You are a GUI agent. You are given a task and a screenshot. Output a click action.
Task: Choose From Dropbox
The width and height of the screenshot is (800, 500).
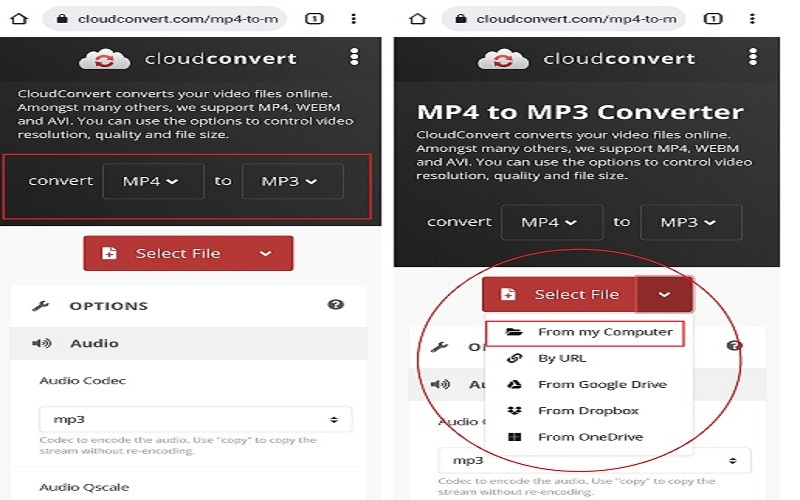coord(589,411)
